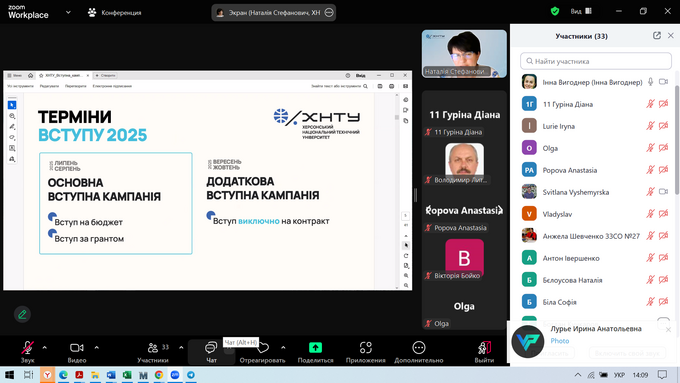Open the Zoom Workplace dropdown chevron
The height and width of the screenshot is (383, 680).
(x=68, y=12)
